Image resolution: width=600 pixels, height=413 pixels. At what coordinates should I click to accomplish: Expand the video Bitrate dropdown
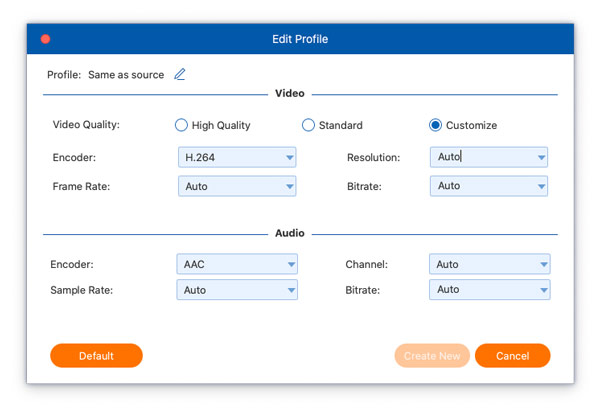489,186
